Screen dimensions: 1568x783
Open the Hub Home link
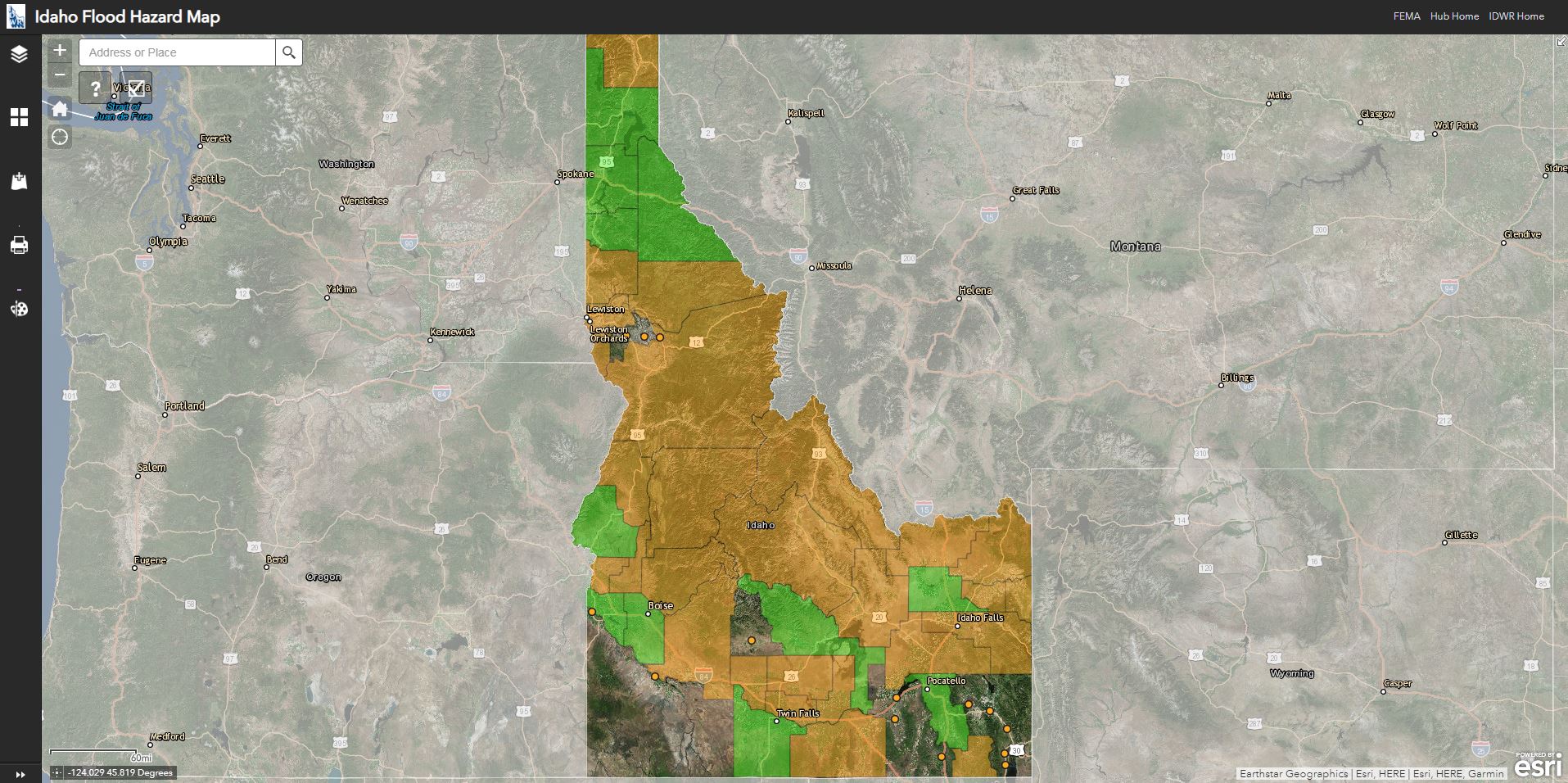[1454, 16]
